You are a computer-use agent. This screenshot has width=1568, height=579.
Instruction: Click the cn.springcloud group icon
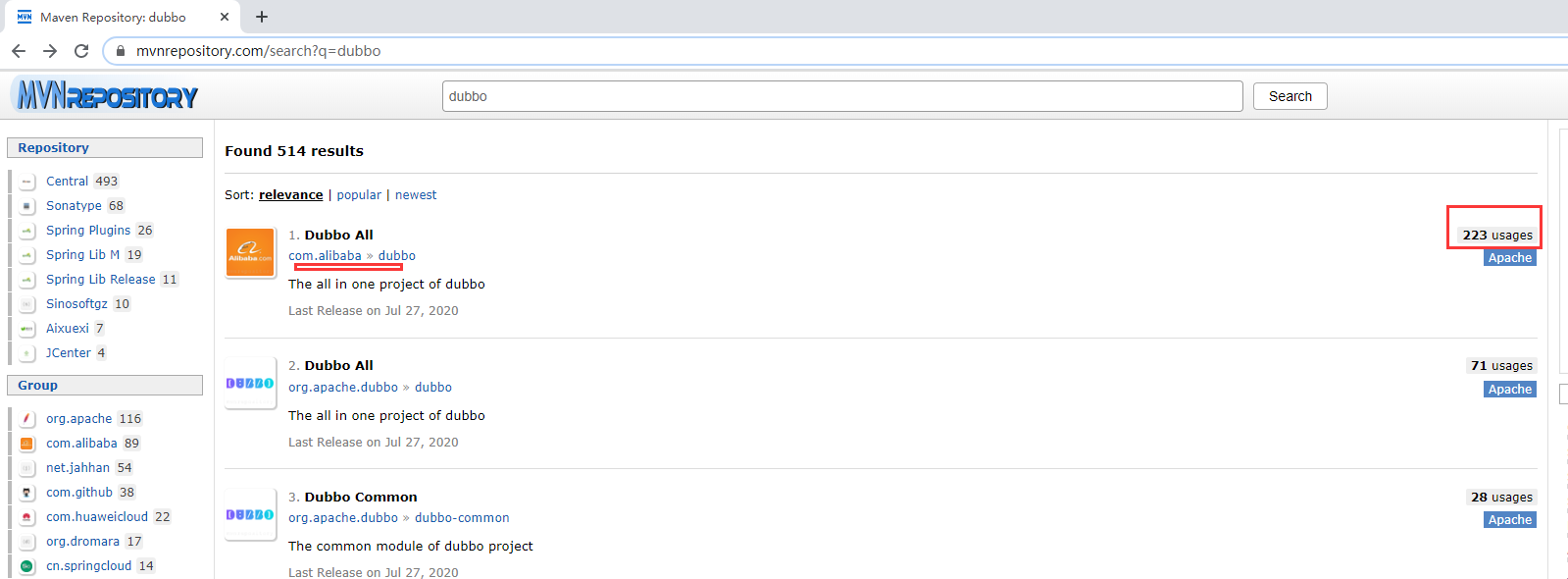point(27,566)
